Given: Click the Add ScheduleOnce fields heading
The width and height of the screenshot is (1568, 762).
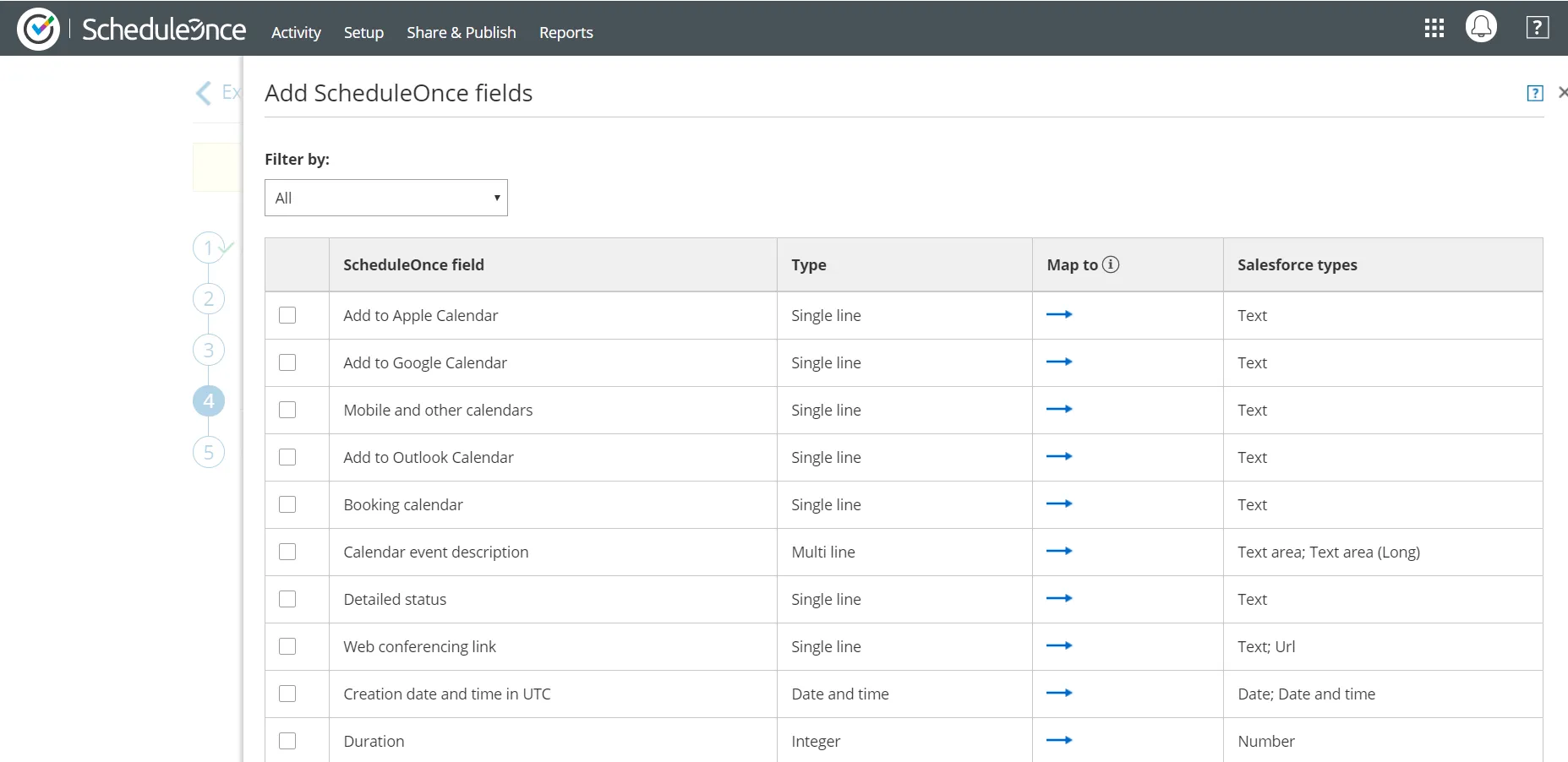Looking at the screenshot, I should [399, 93].
